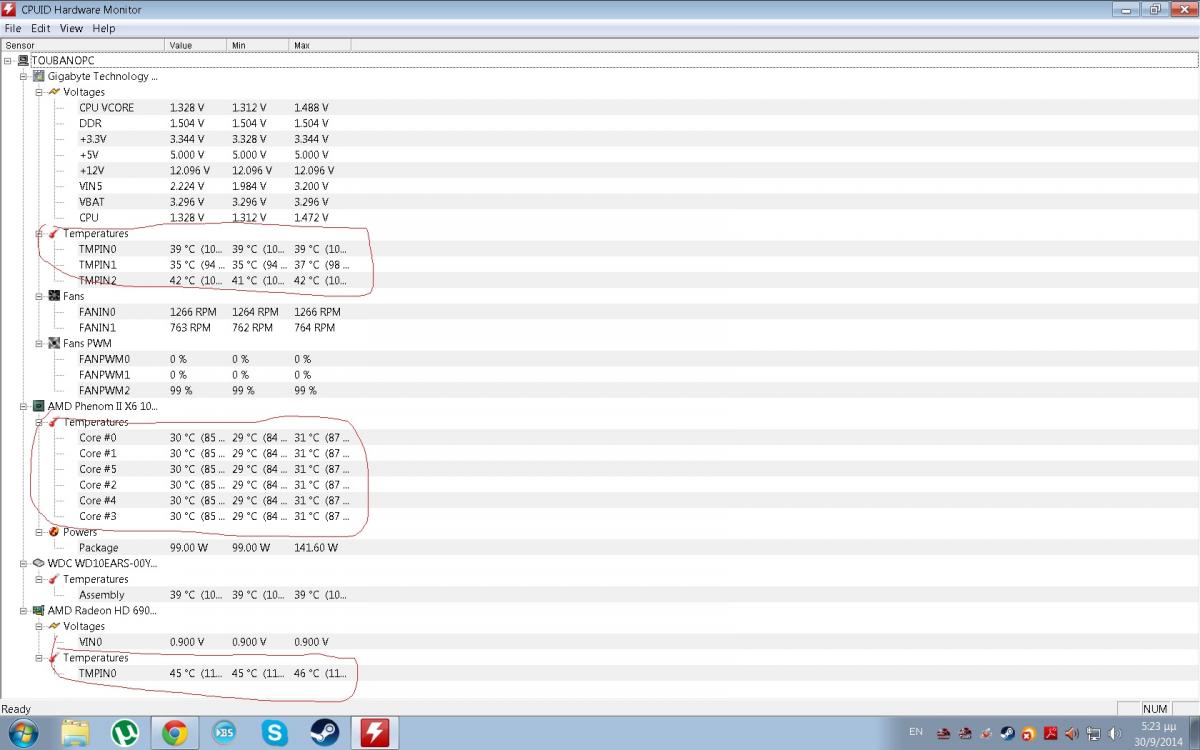Click the AMD Radeon graphics card icon
This screenshot has height=750, width=1200.
[39, 610]
